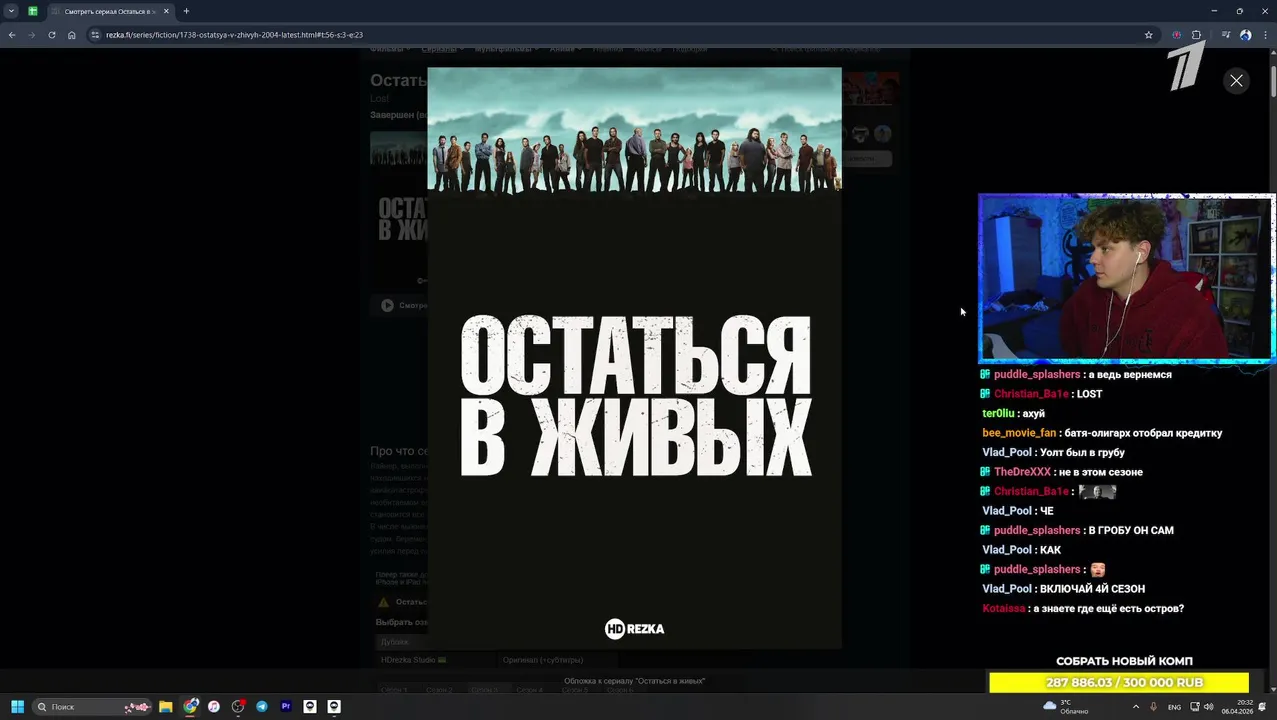Open the Chrome profile avatar

1245,35
